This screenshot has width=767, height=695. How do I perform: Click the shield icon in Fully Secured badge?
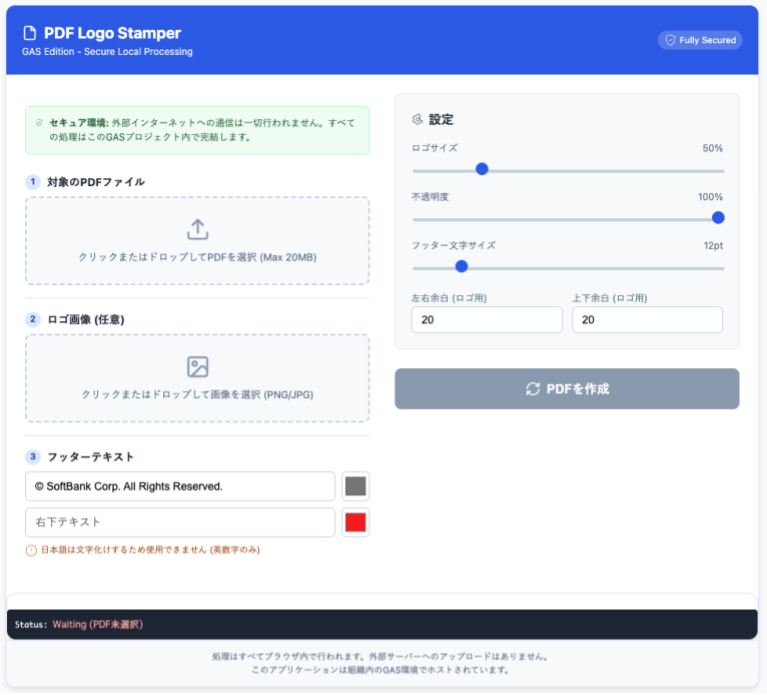pos(670,40)
